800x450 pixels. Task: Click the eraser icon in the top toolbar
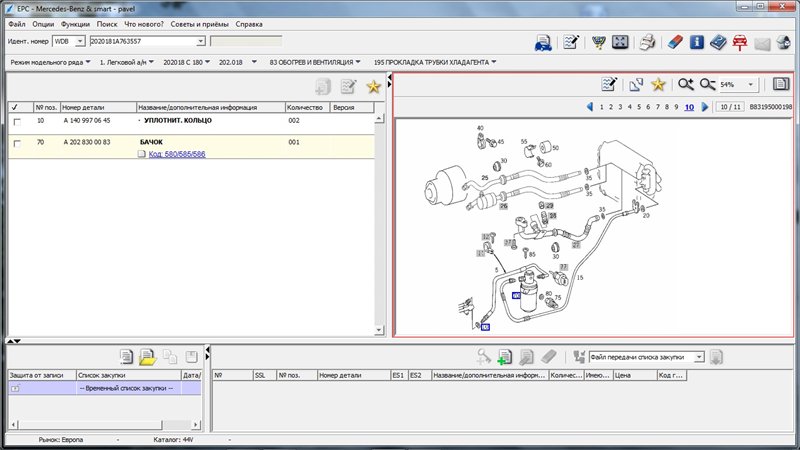(x=673, y=42)
